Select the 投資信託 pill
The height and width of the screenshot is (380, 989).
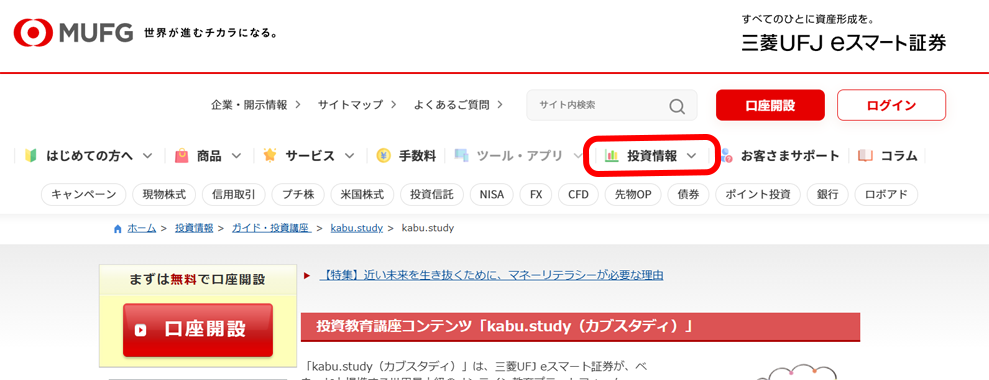click(x=432, y=194)
